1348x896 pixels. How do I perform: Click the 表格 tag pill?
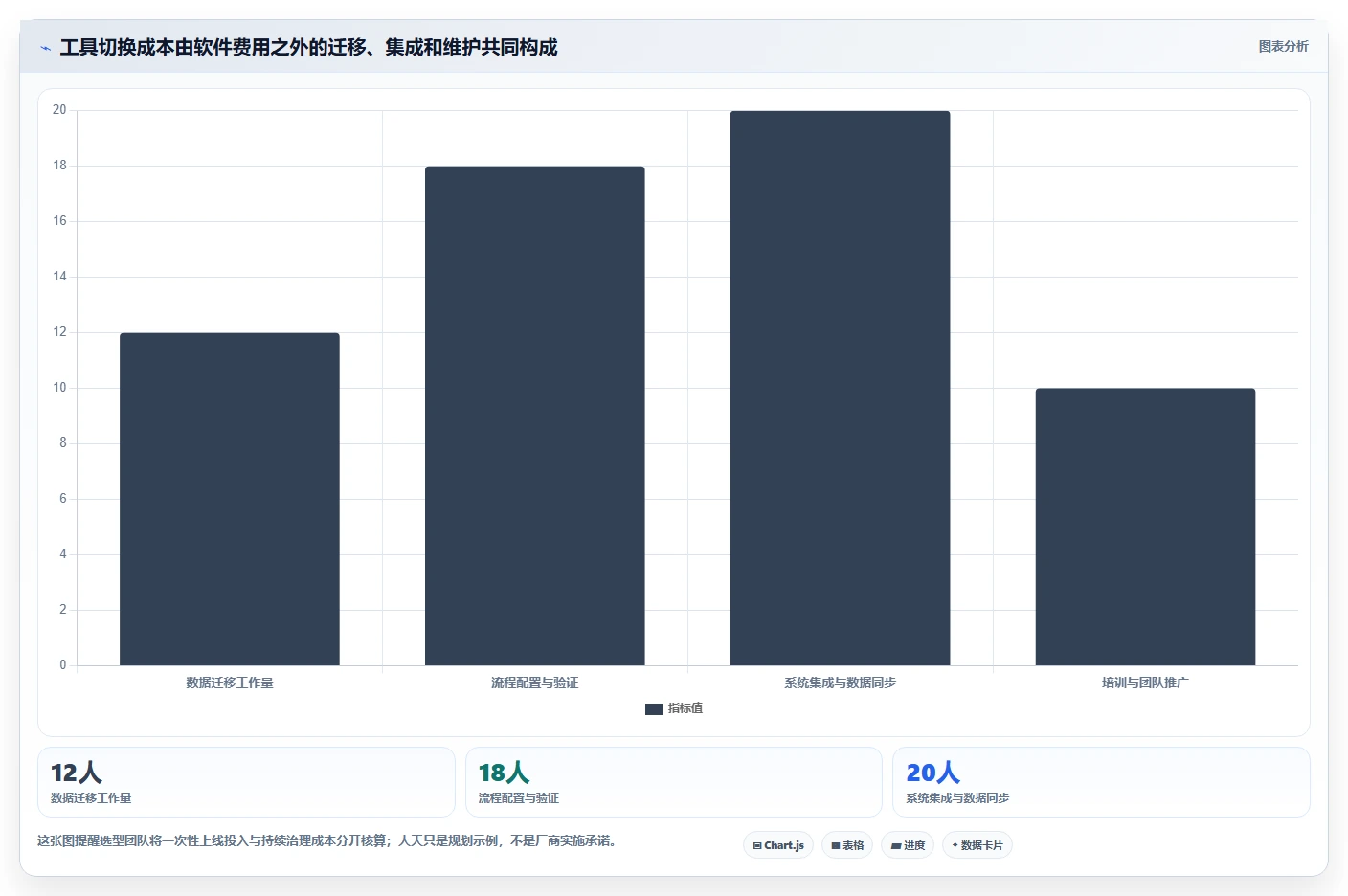click(847, 845)
